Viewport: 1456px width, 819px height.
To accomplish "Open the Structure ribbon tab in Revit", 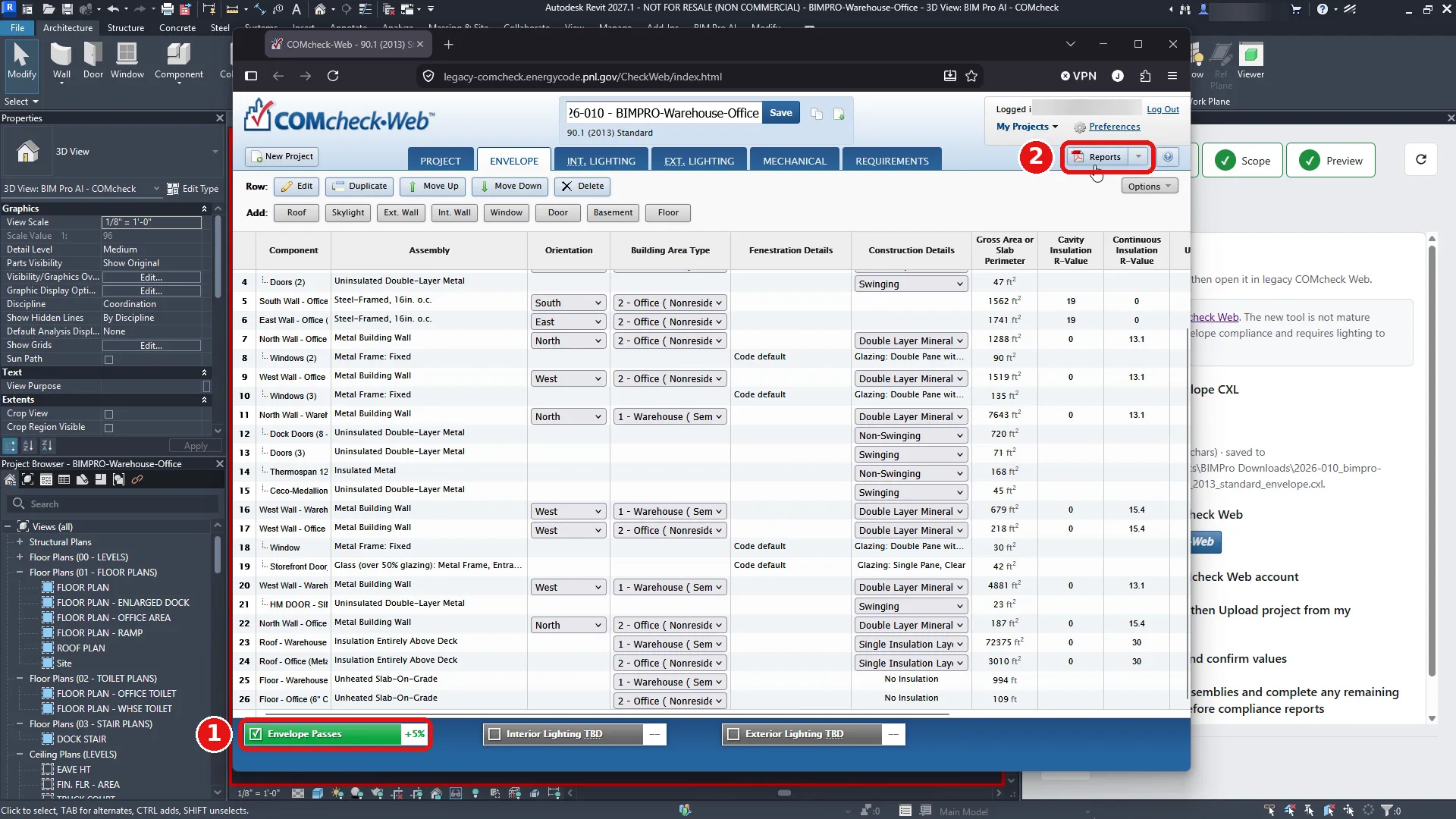I will click(x=126, y=28).
